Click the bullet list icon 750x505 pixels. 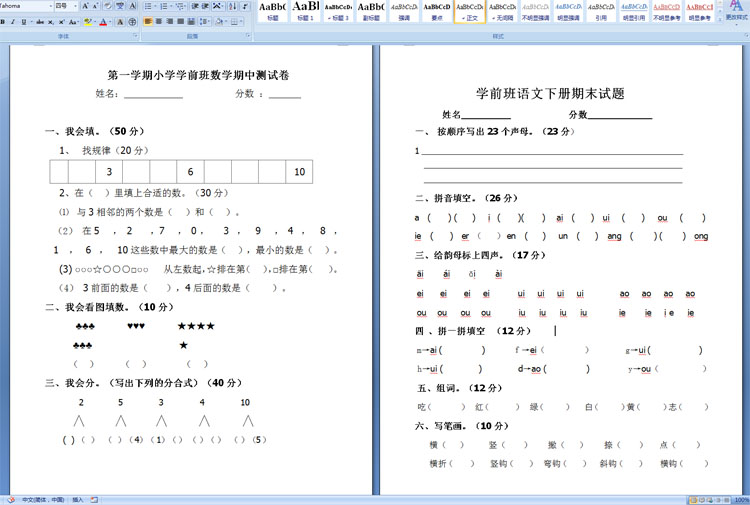point(148,6)
